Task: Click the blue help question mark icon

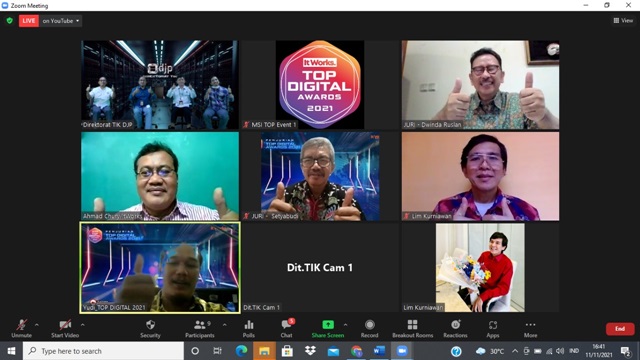Action: [456, 351]
